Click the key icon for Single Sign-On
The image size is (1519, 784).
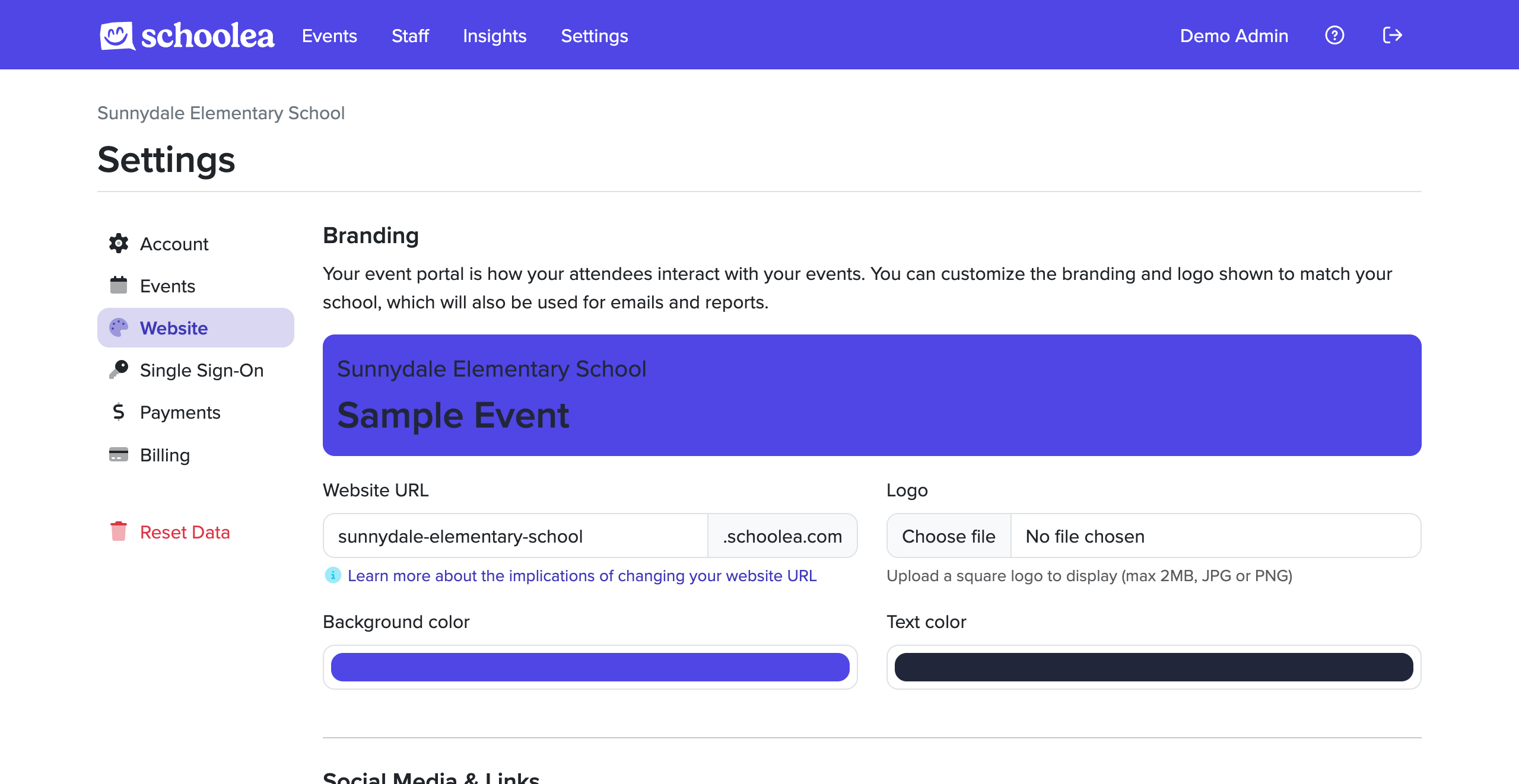click(x=119, y=369)
